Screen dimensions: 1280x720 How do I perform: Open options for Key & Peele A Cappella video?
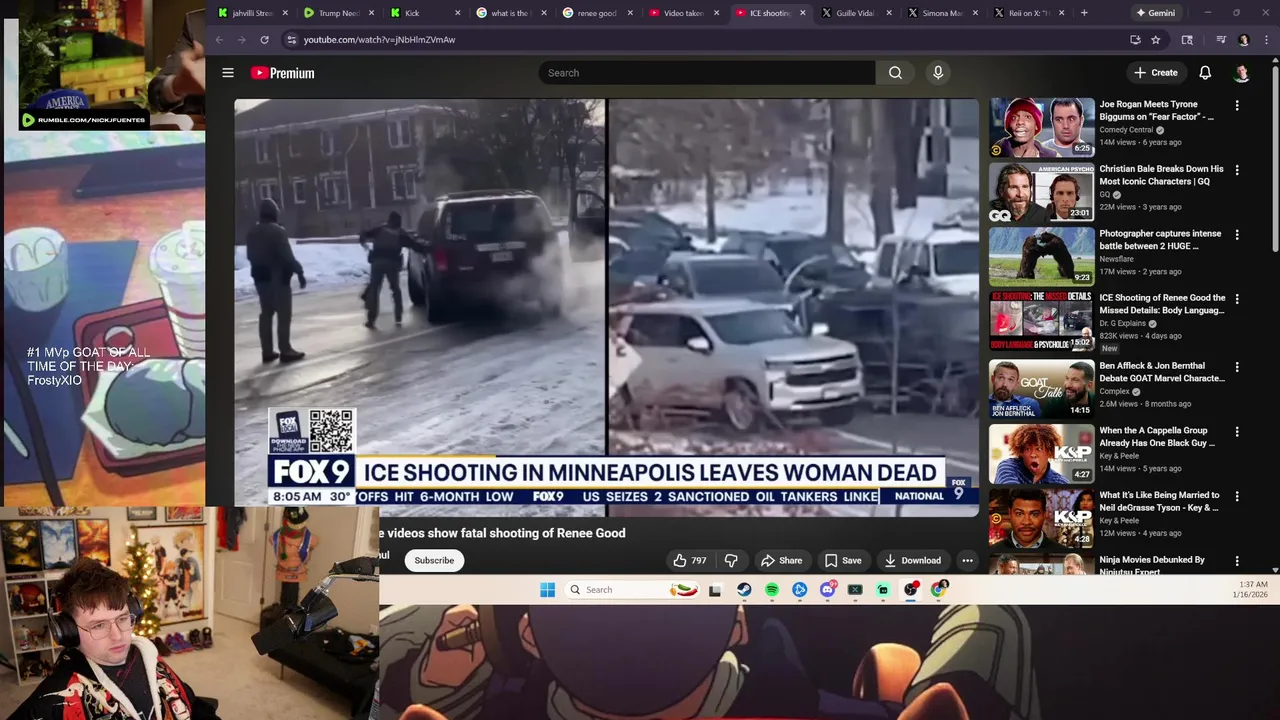1237,432
